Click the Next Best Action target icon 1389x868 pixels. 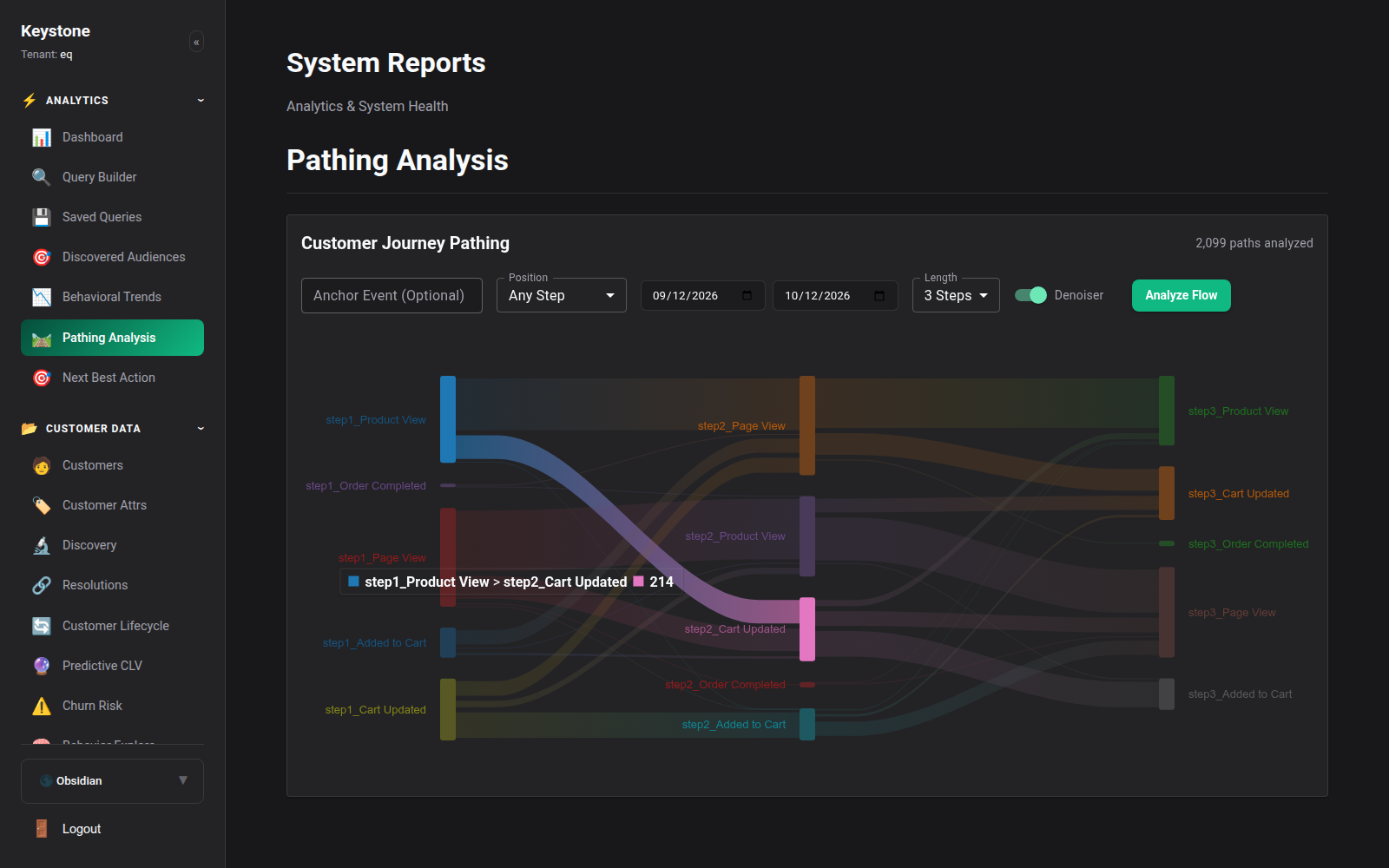point(42,378)
